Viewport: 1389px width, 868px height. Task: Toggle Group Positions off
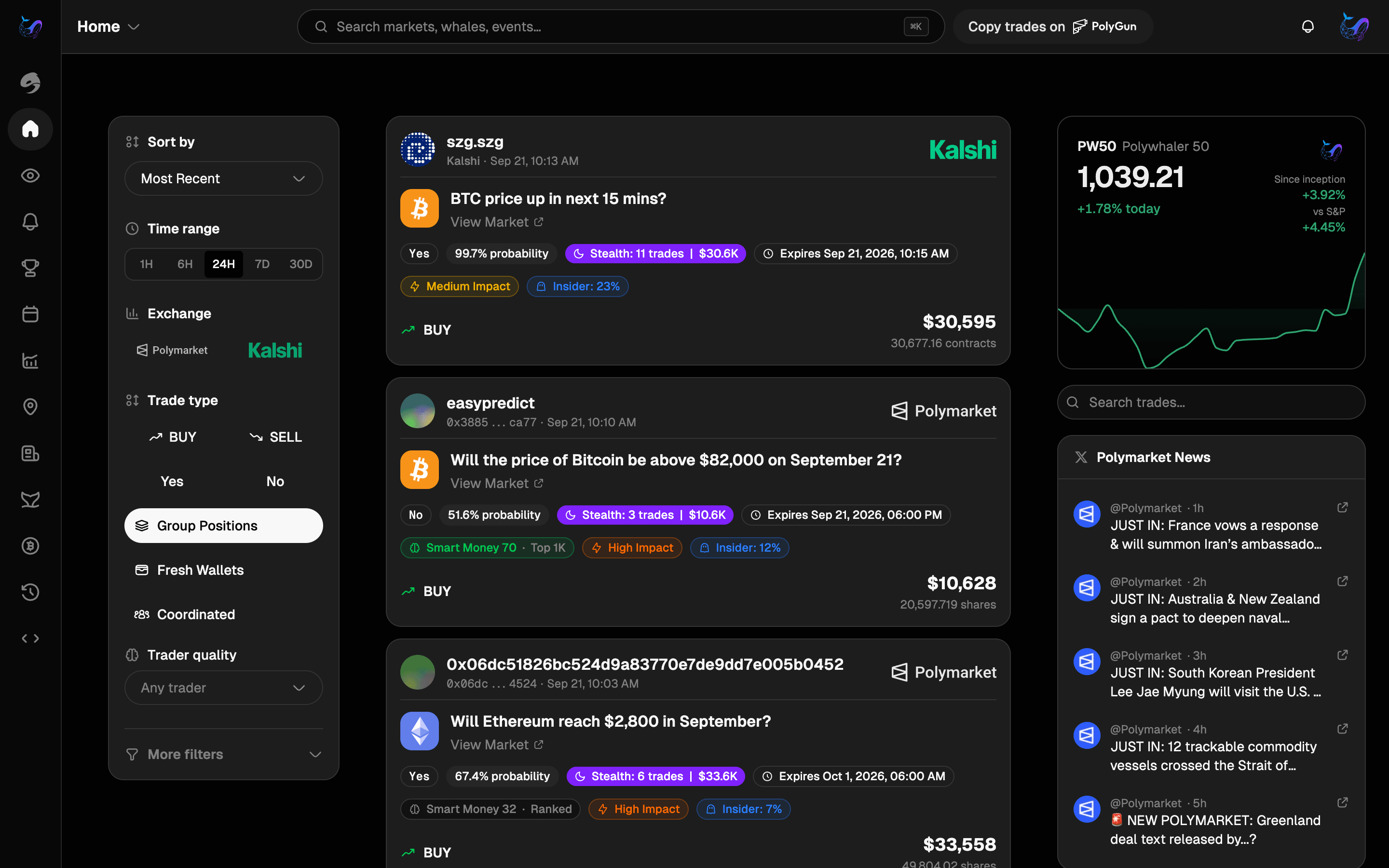[x=224, y=526]
